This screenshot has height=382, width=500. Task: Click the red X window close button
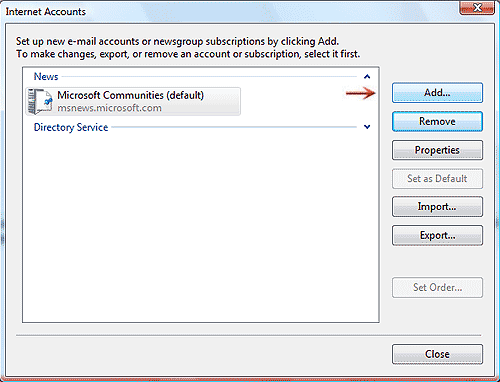tap(477, 7)
